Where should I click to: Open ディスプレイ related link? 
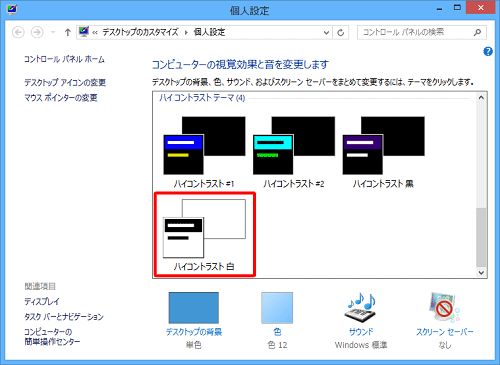42,301
